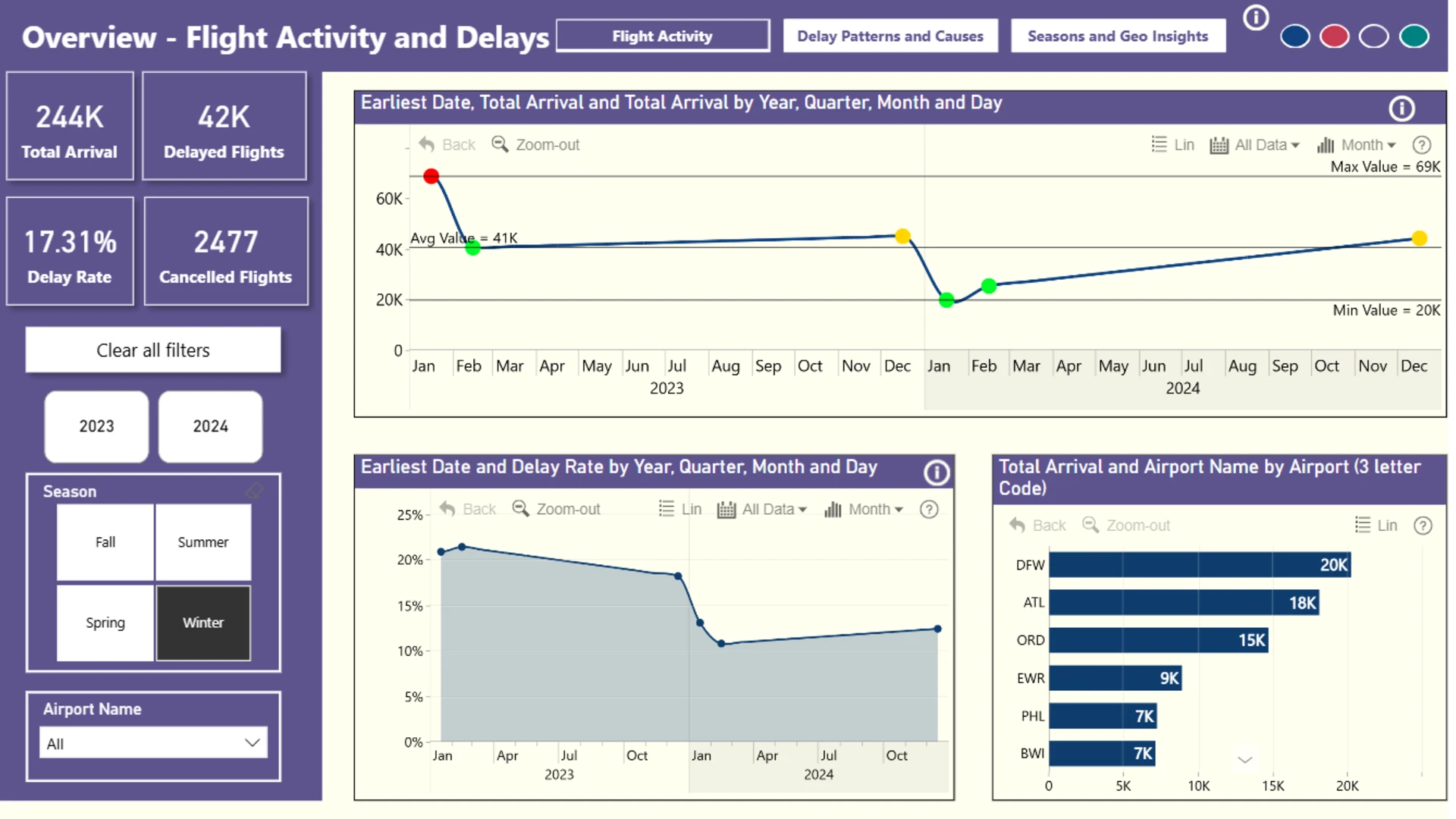Filter by year 2023

coord(96,426)
